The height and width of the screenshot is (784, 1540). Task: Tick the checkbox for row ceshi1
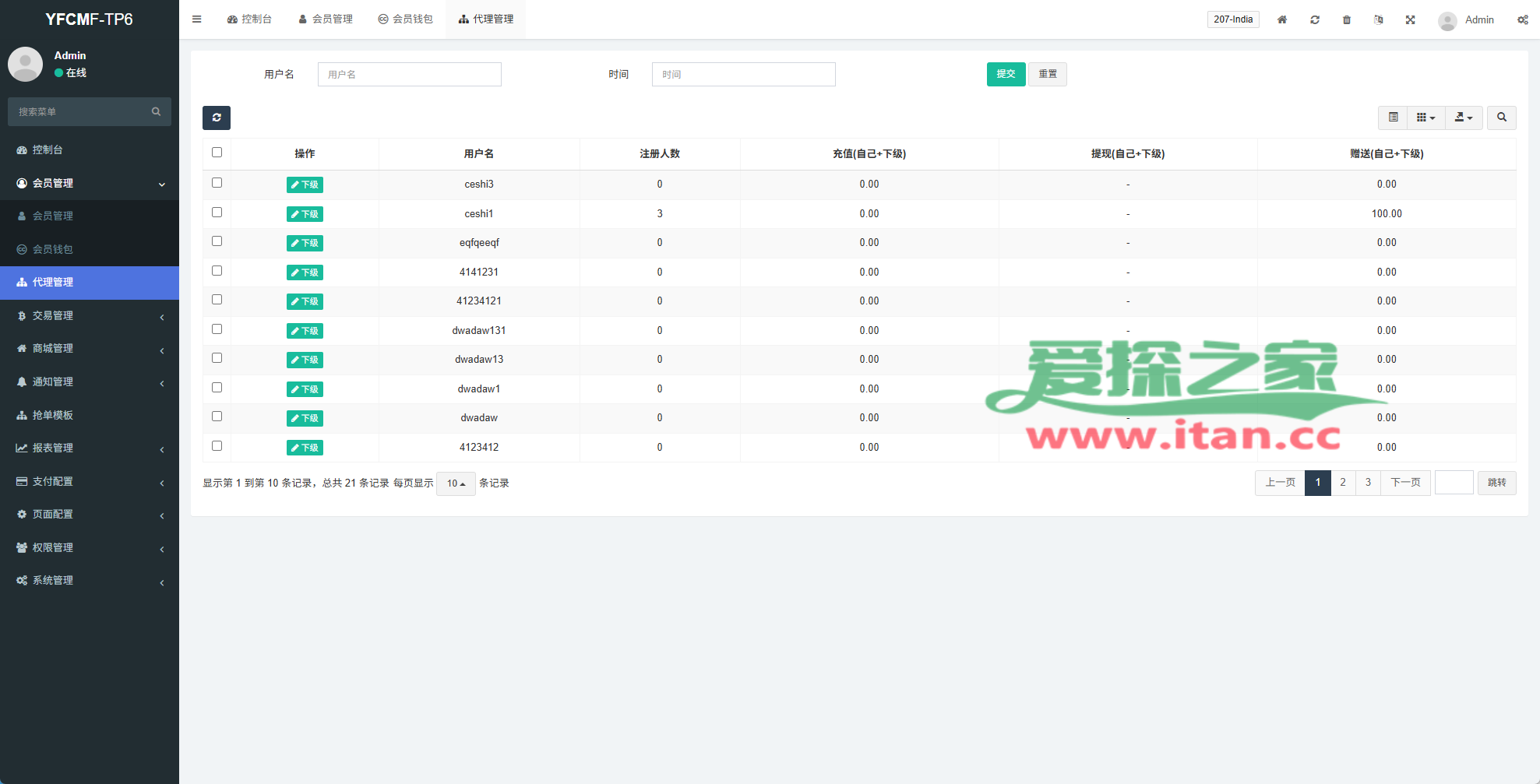pyautogui.click(x=217, y=213)
